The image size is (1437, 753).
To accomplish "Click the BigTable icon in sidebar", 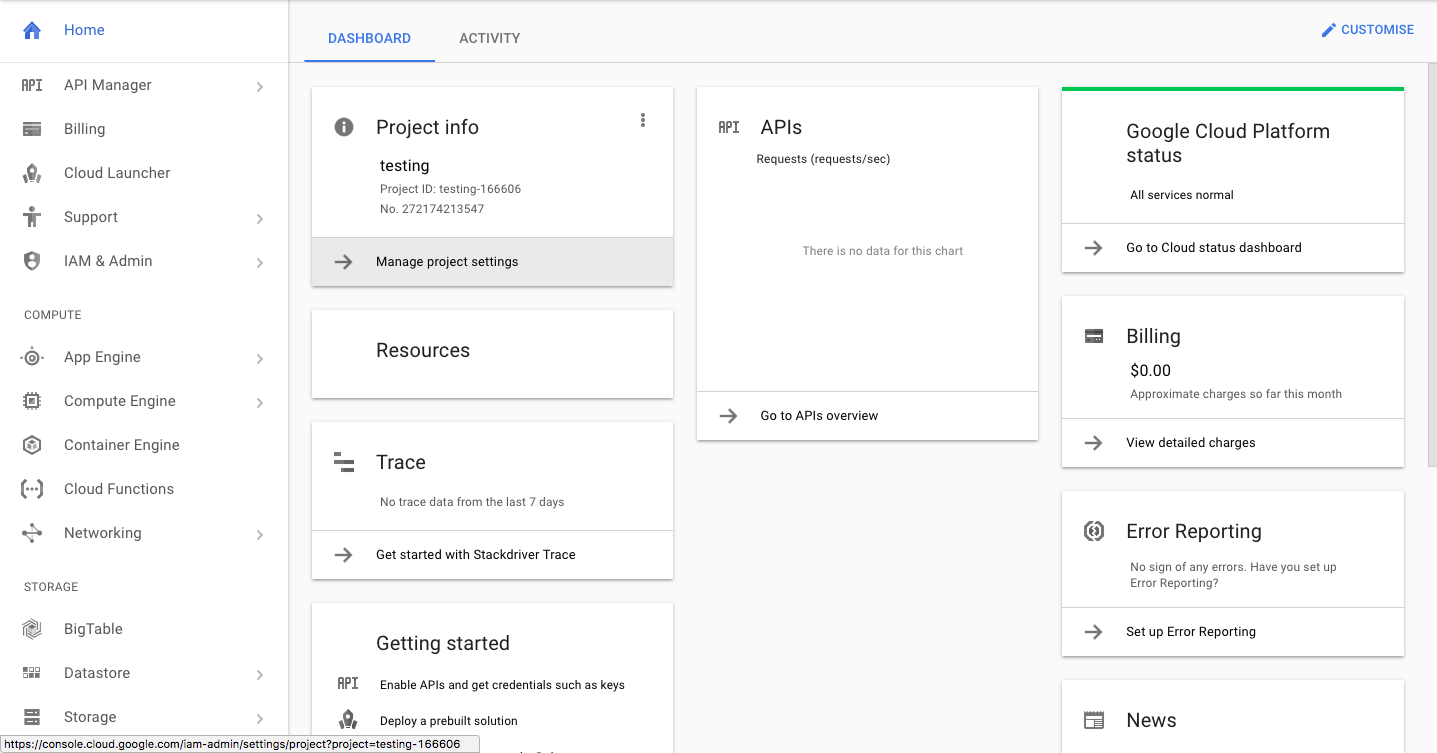I will click(x=32, y=629).
